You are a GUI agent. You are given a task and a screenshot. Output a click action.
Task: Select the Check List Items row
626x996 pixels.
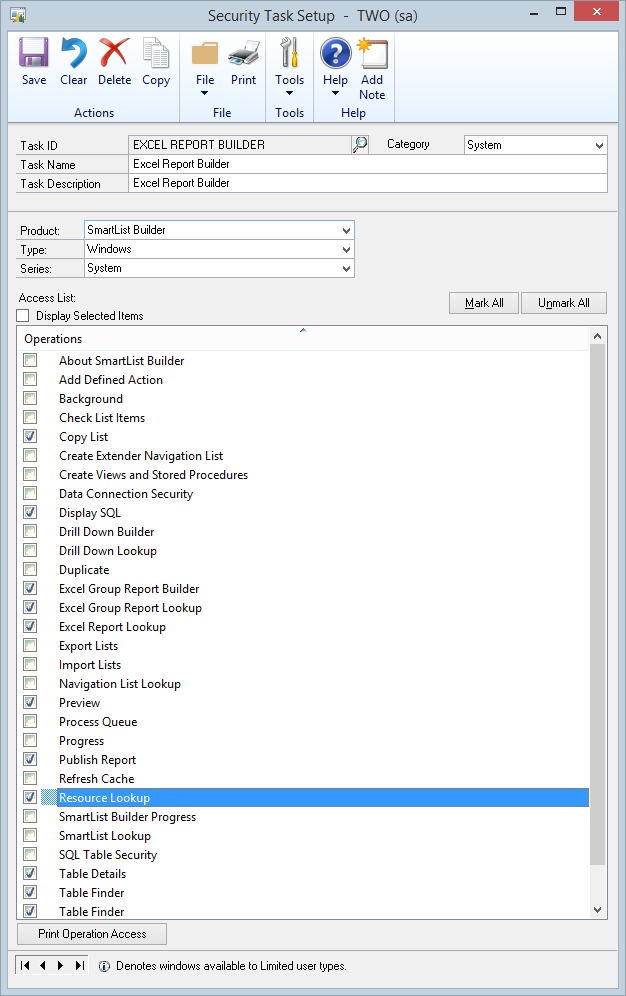click(303, 417)
